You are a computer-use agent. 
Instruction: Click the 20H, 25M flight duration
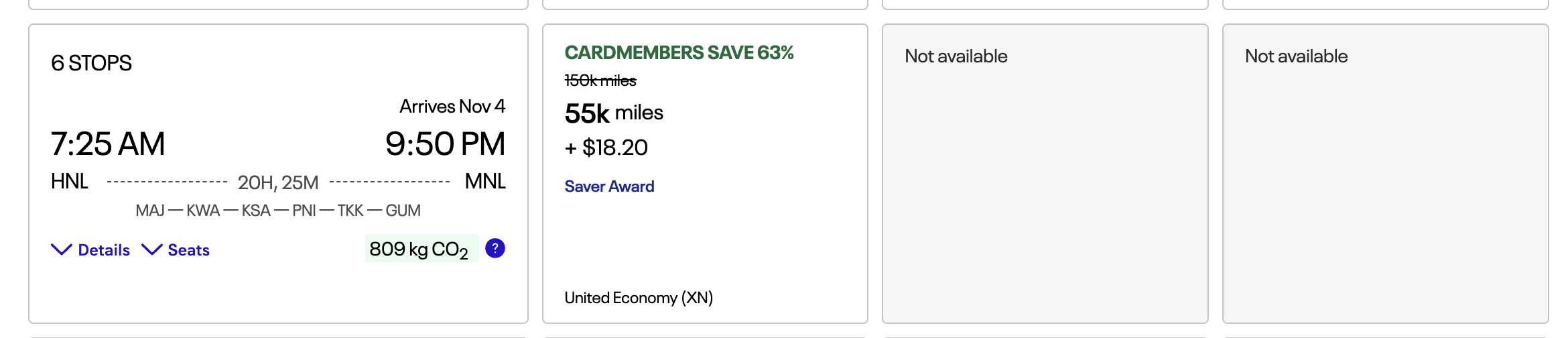tap(278, 182)
